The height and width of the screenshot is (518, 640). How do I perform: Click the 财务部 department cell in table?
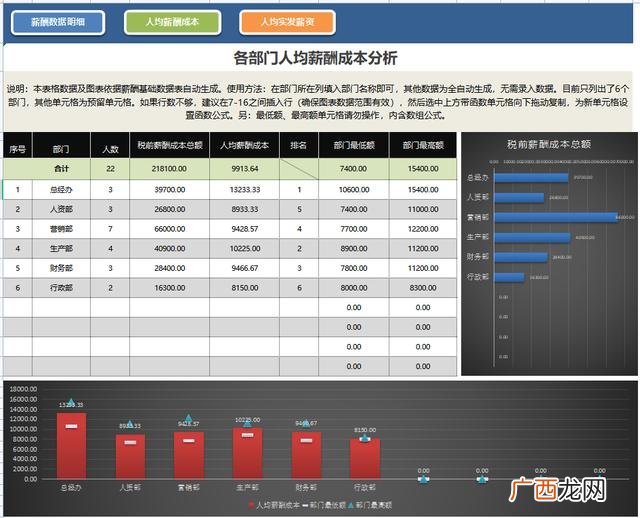pos(61,268)
